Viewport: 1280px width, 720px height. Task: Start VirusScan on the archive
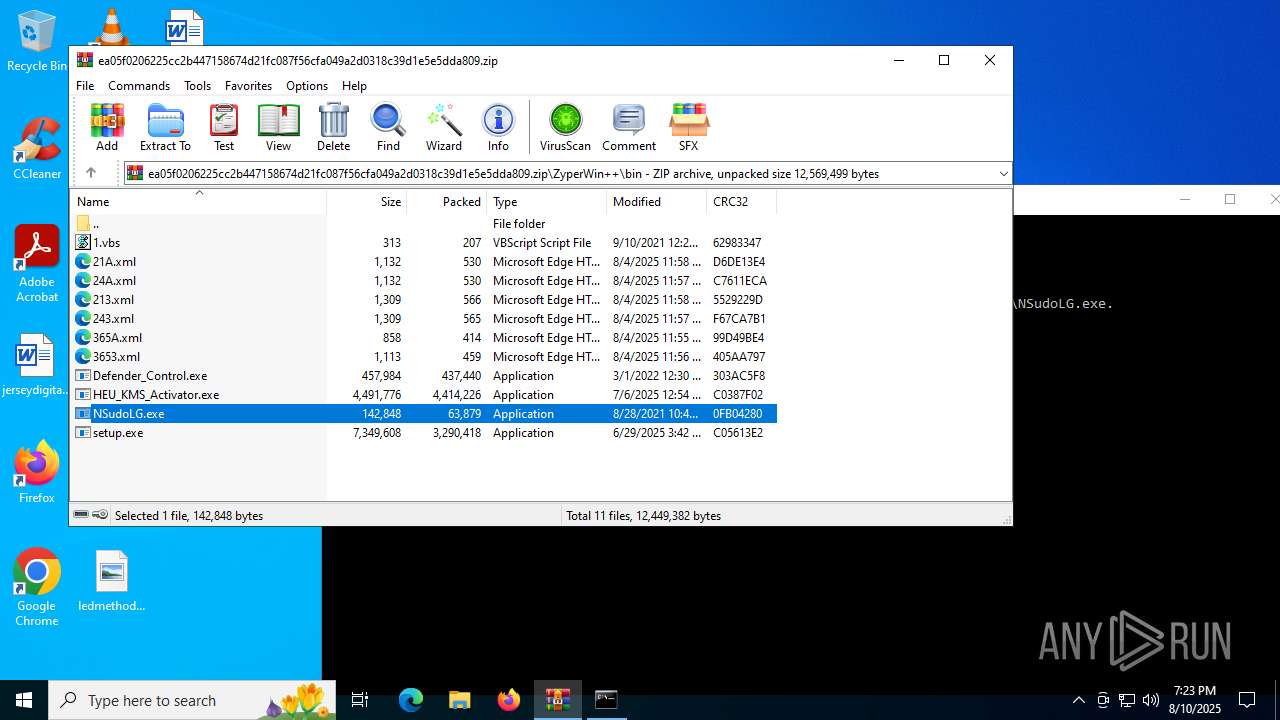point(565,127)
